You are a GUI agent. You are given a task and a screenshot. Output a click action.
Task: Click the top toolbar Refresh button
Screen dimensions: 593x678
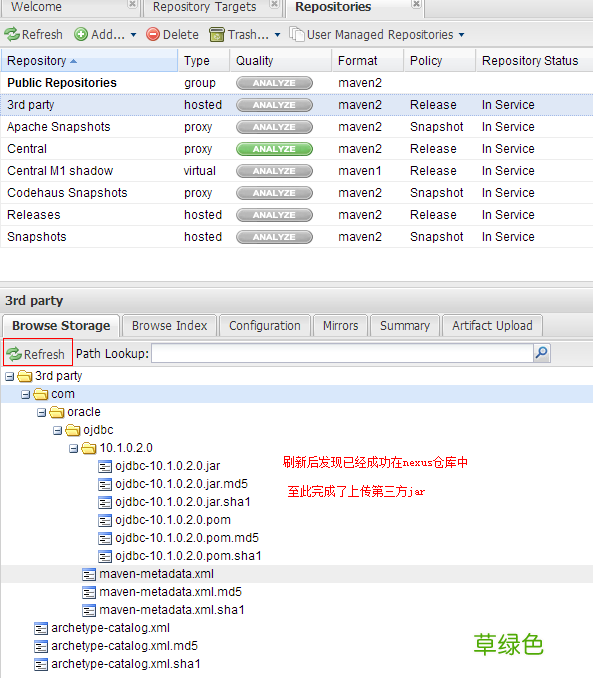(33, 35)
